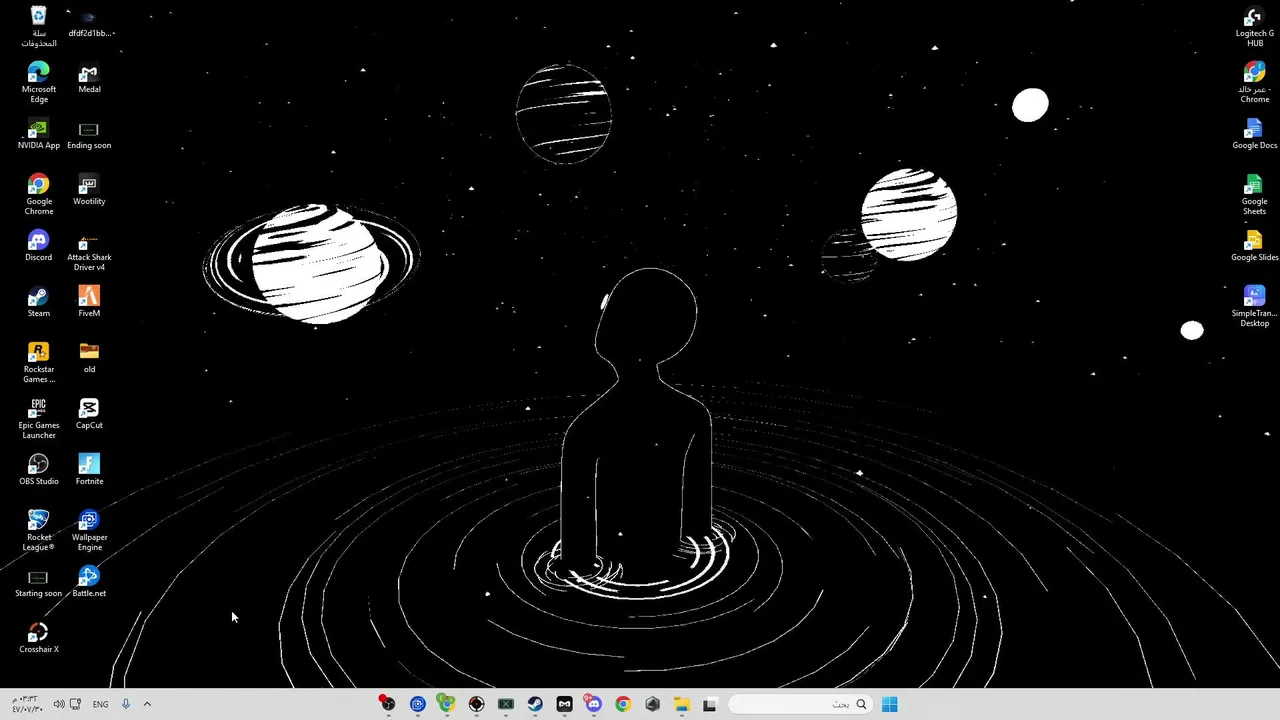Select Google Sheets desktop shortcut
Image resolution: width=1280 pixels, height=720 pixels.
(x=1254, y=194)
